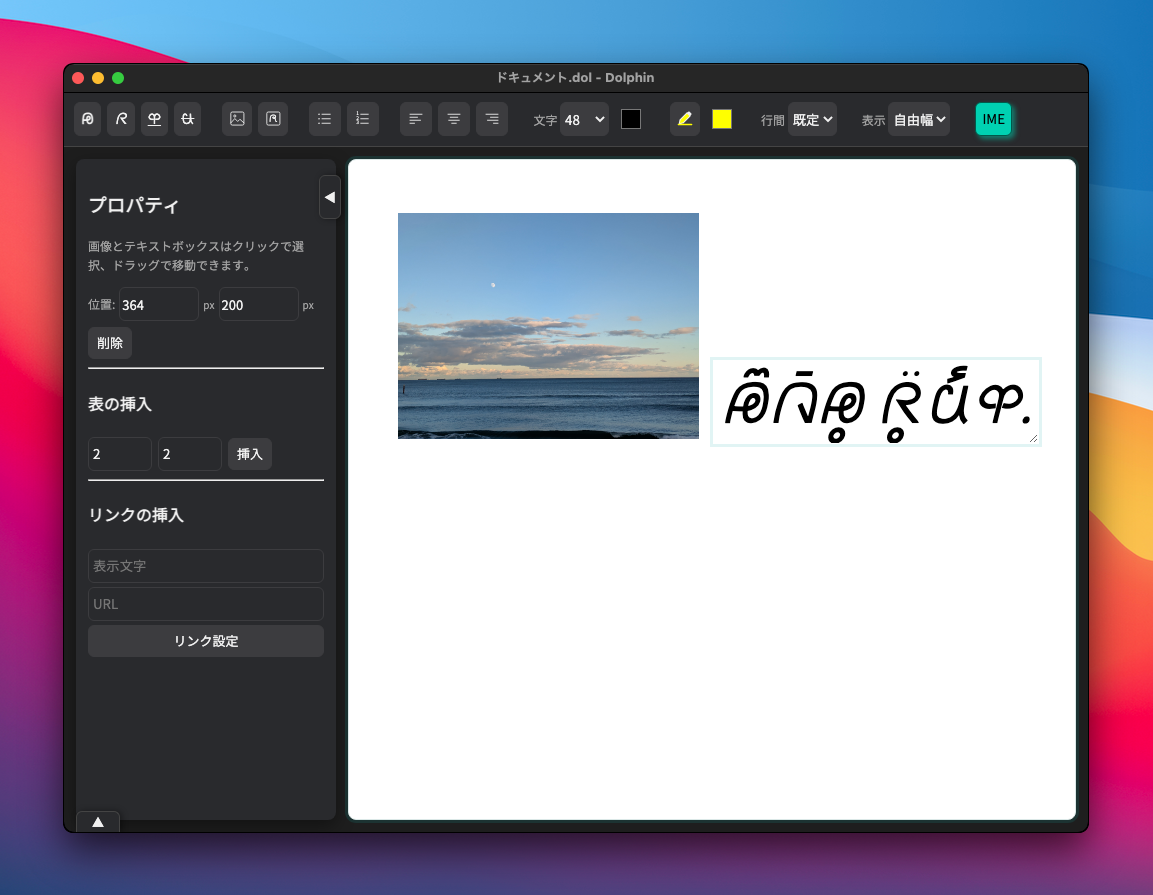This screenshot has width=1153, height=895.
Task: Click the URL input field
Action: coord(206,604)
